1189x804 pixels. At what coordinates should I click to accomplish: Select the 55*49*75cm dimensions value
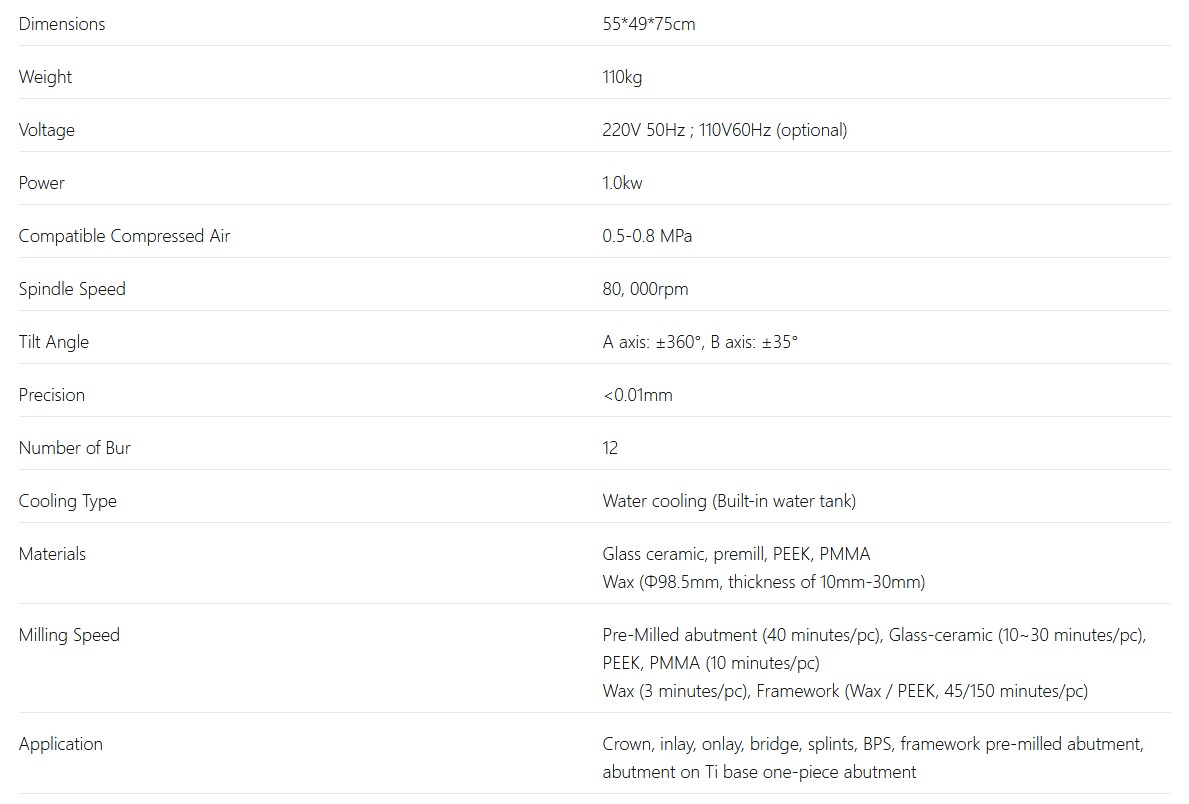pos(648,24)
